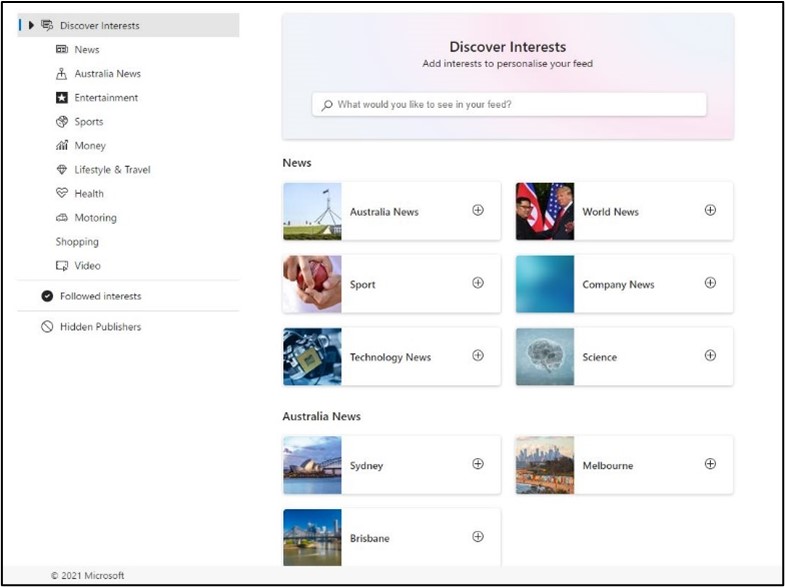Click the Melbourne skyline thumbnail

545,465
